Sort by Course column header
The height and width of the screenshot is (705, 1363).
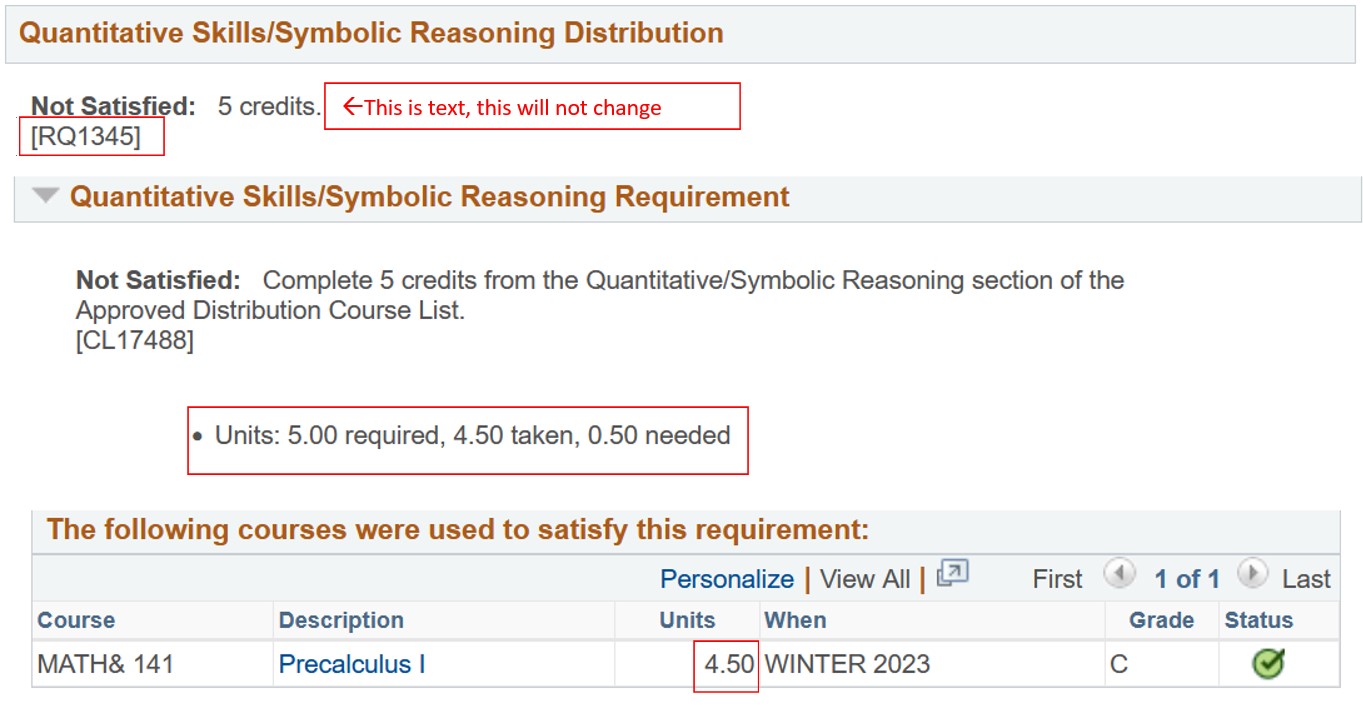pyautogui.click(x=76, y=620)
